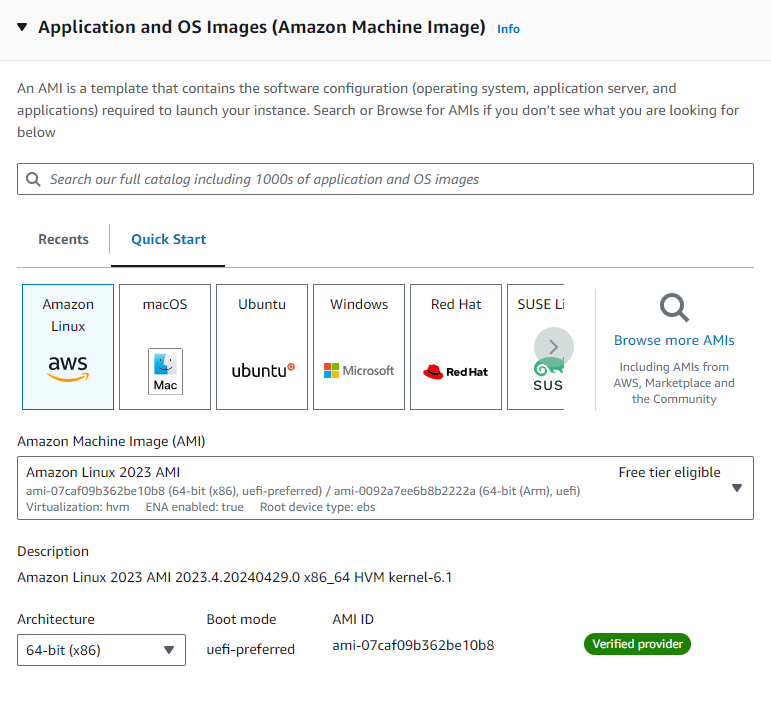The image size is (771, 707).
Task: Click the Root device type: ebs text
Action: point(317,507)
